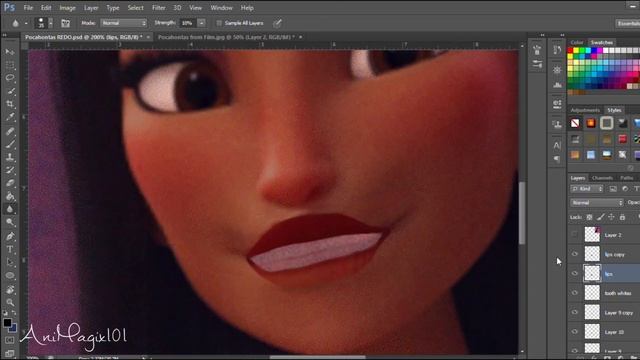Open the Filter menu
The width and height of the screenshot is (640, 360).
159,8
